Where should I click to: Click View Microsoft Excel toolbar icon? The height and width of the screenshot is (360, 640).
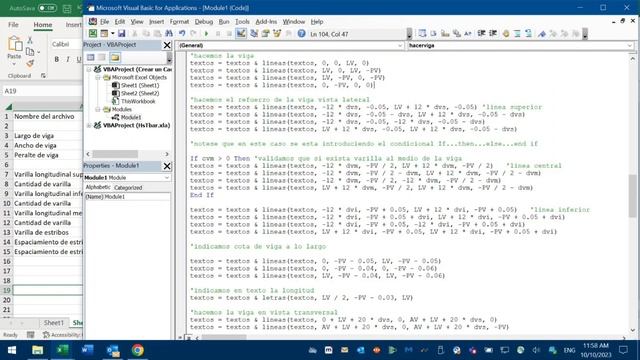[93, 33]
